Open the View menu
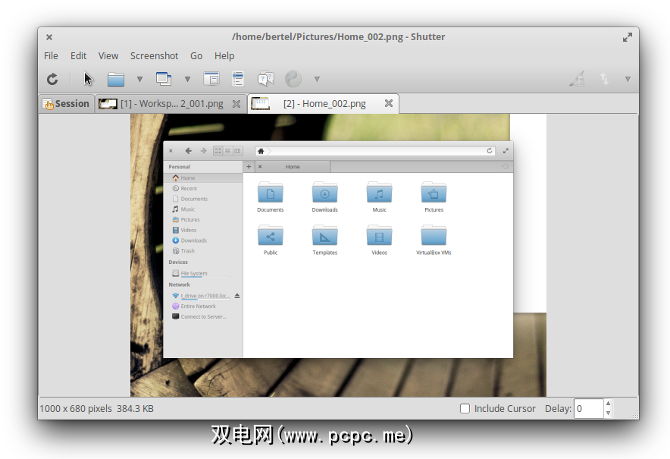The width and height of the screenshot is (670, 459). (x=108, y=56)
